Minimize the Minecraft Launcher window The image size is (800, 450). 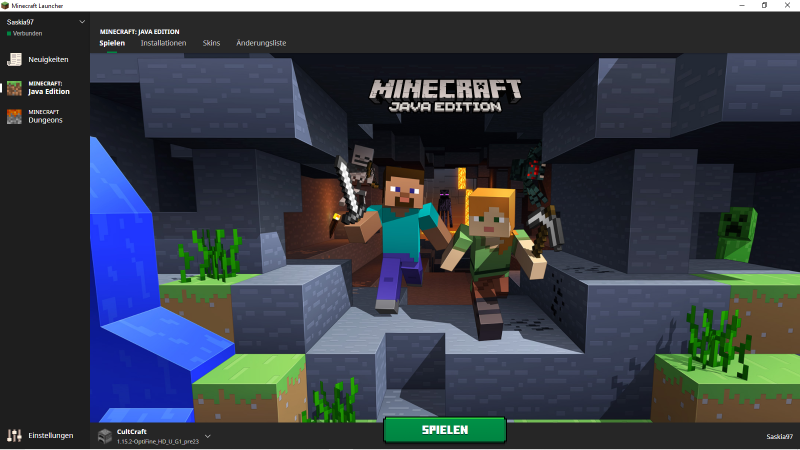(736, 5)
